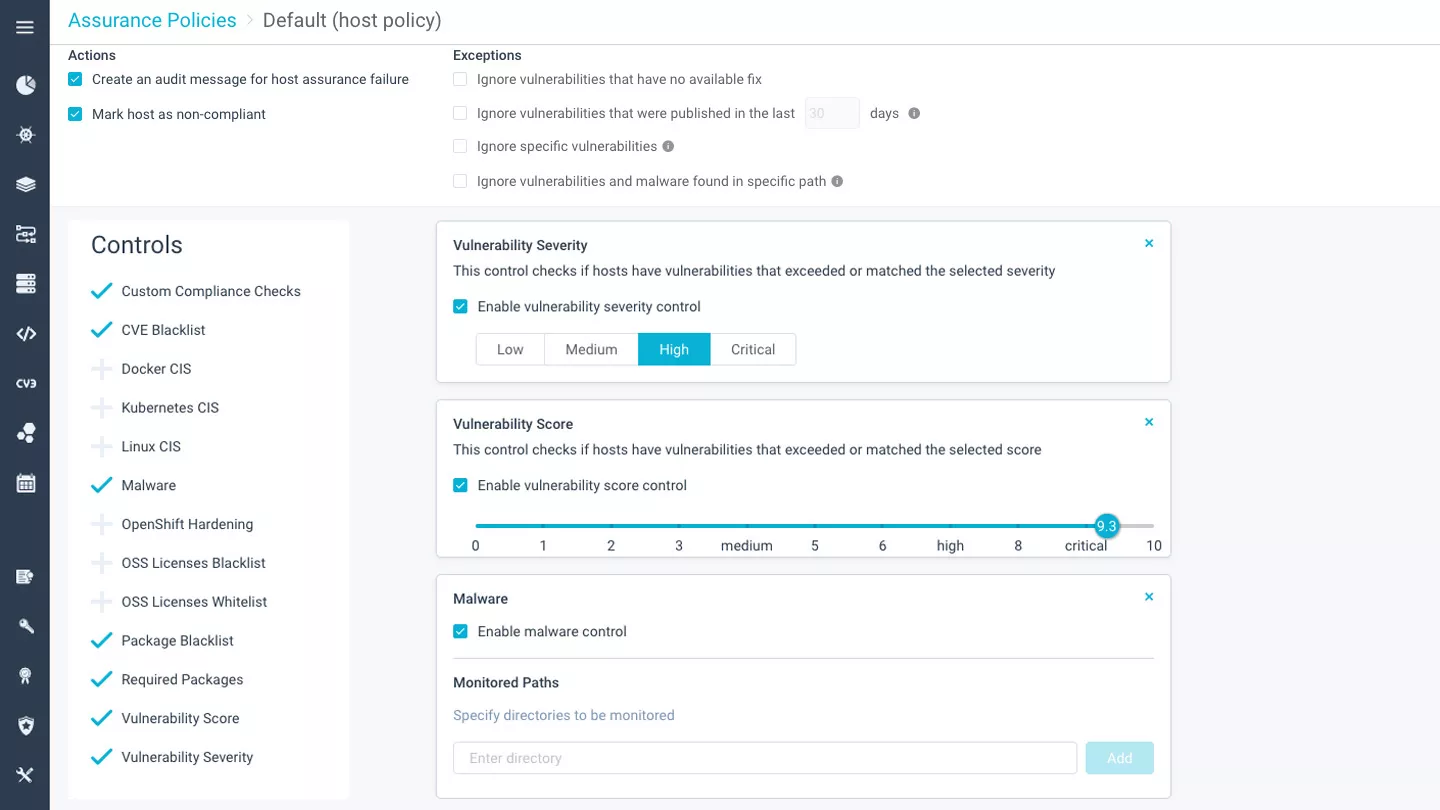Select High severity level
The image size is (1440, 810).
point(674,349)
